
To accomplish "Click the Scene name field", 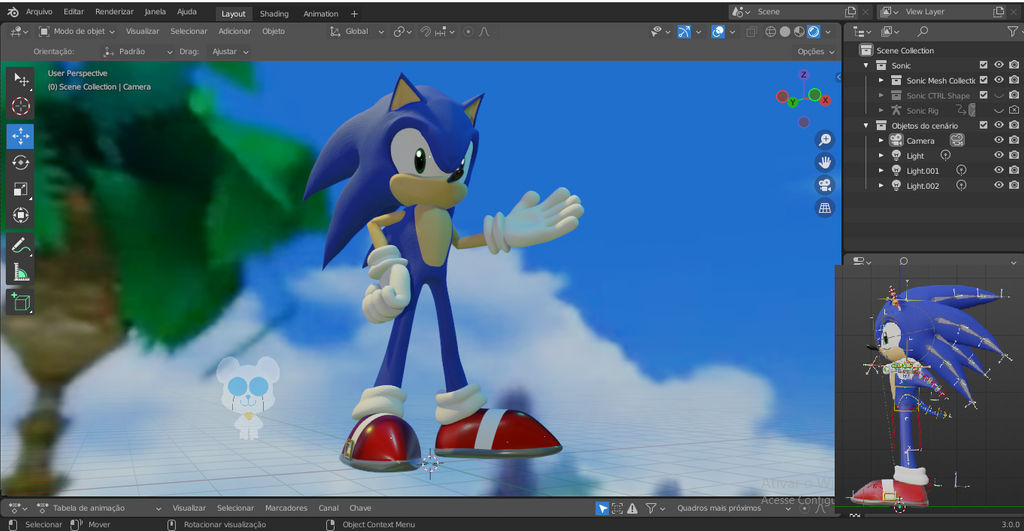I will (798, 12).
